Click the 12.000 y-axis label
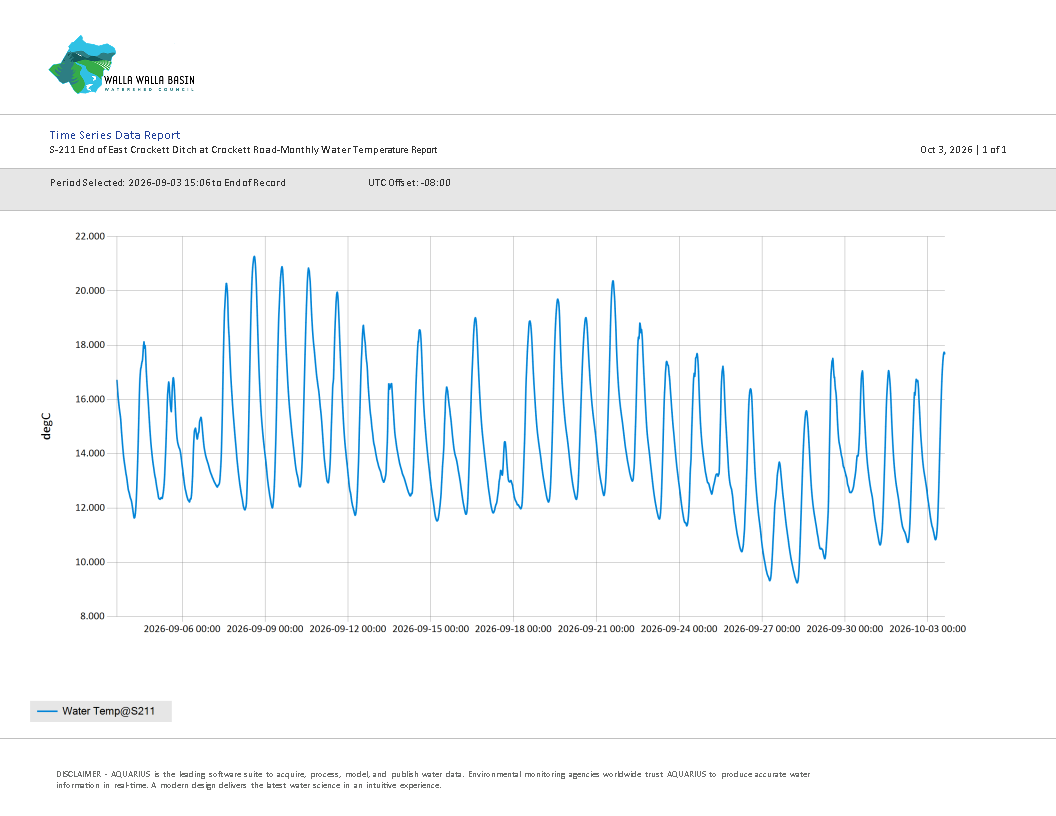 (90, 508)
